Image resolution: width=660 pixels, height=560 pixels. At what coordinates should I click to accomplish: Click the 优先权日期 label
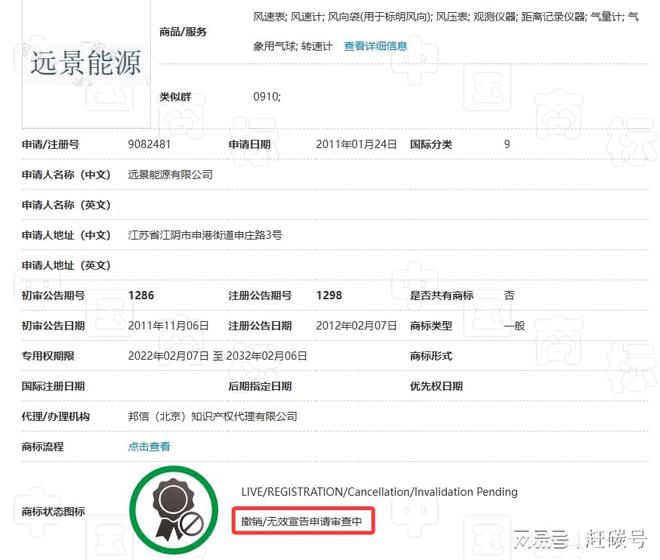tap(436, 386)
